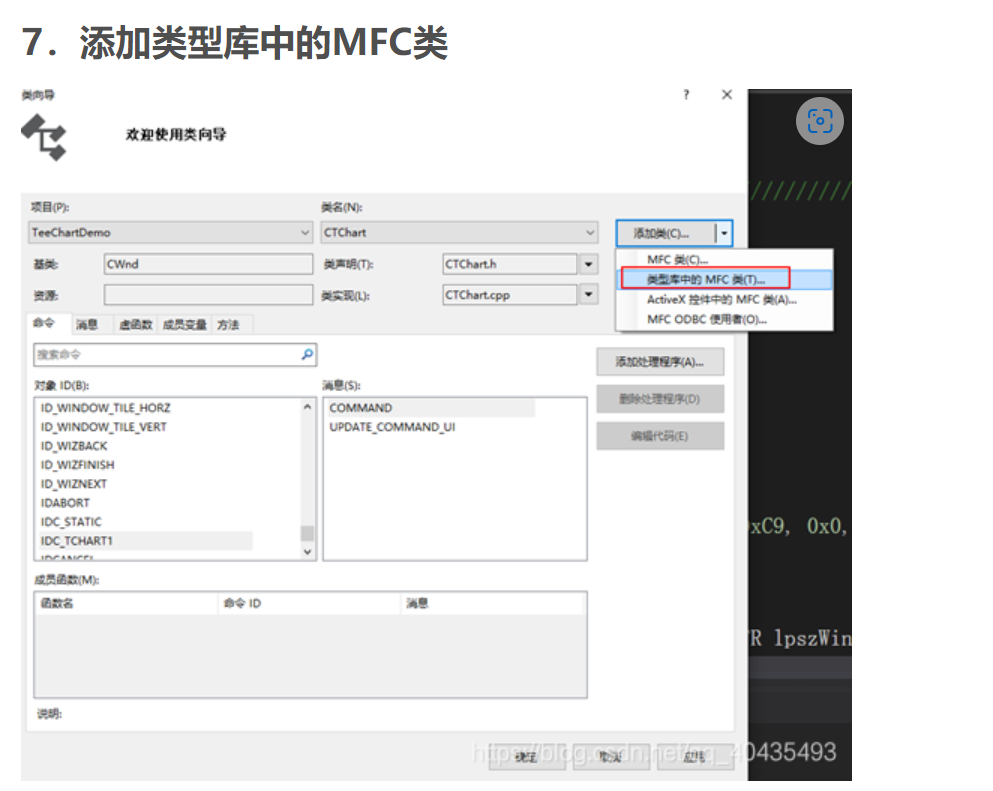Click the 编辑代码(E) button
Image resolution: width=993 pixels, height=791 pixels.
(x=660, y=436)
